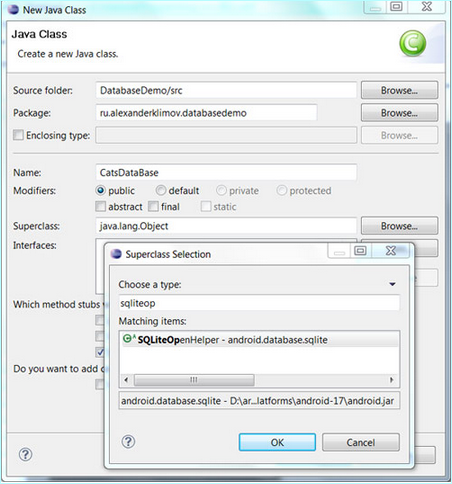Click the Eclipse icon in New Java Class title

click(x=13, y=9)
